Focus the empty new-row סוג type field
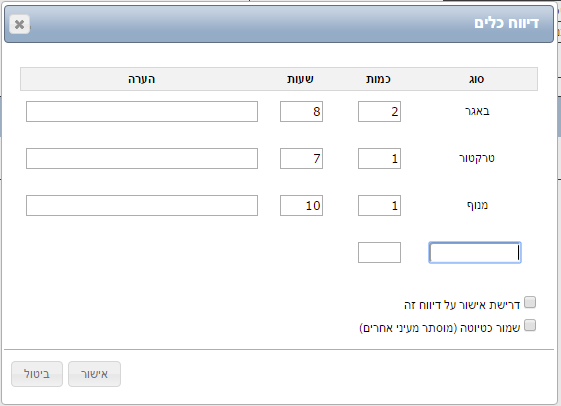The width and height of the screenshot is (561, 406). click(x=475, y=253)
